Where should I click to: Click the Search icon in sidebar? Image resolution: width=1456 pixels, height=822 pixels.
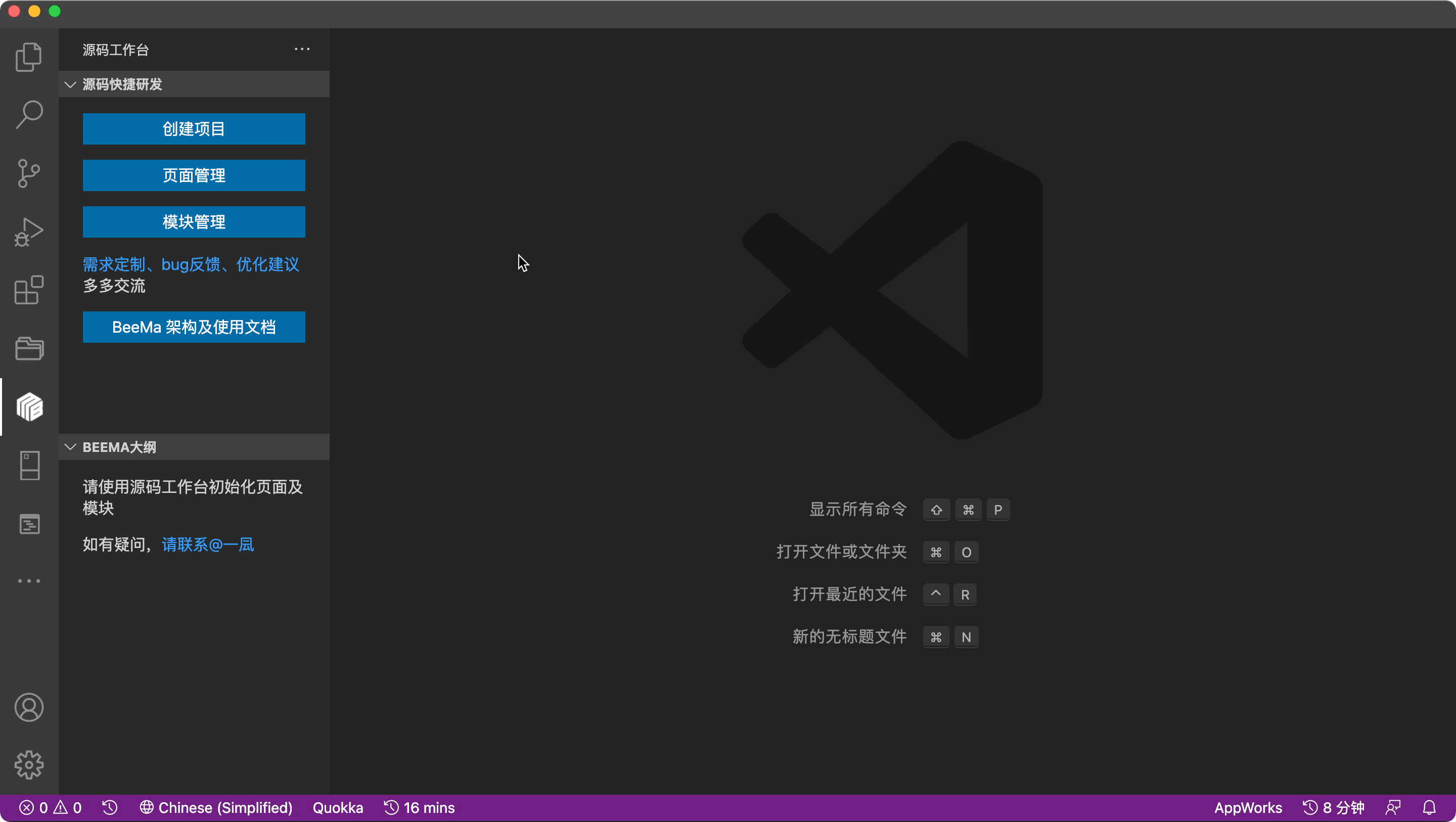[x=29, y=115]
